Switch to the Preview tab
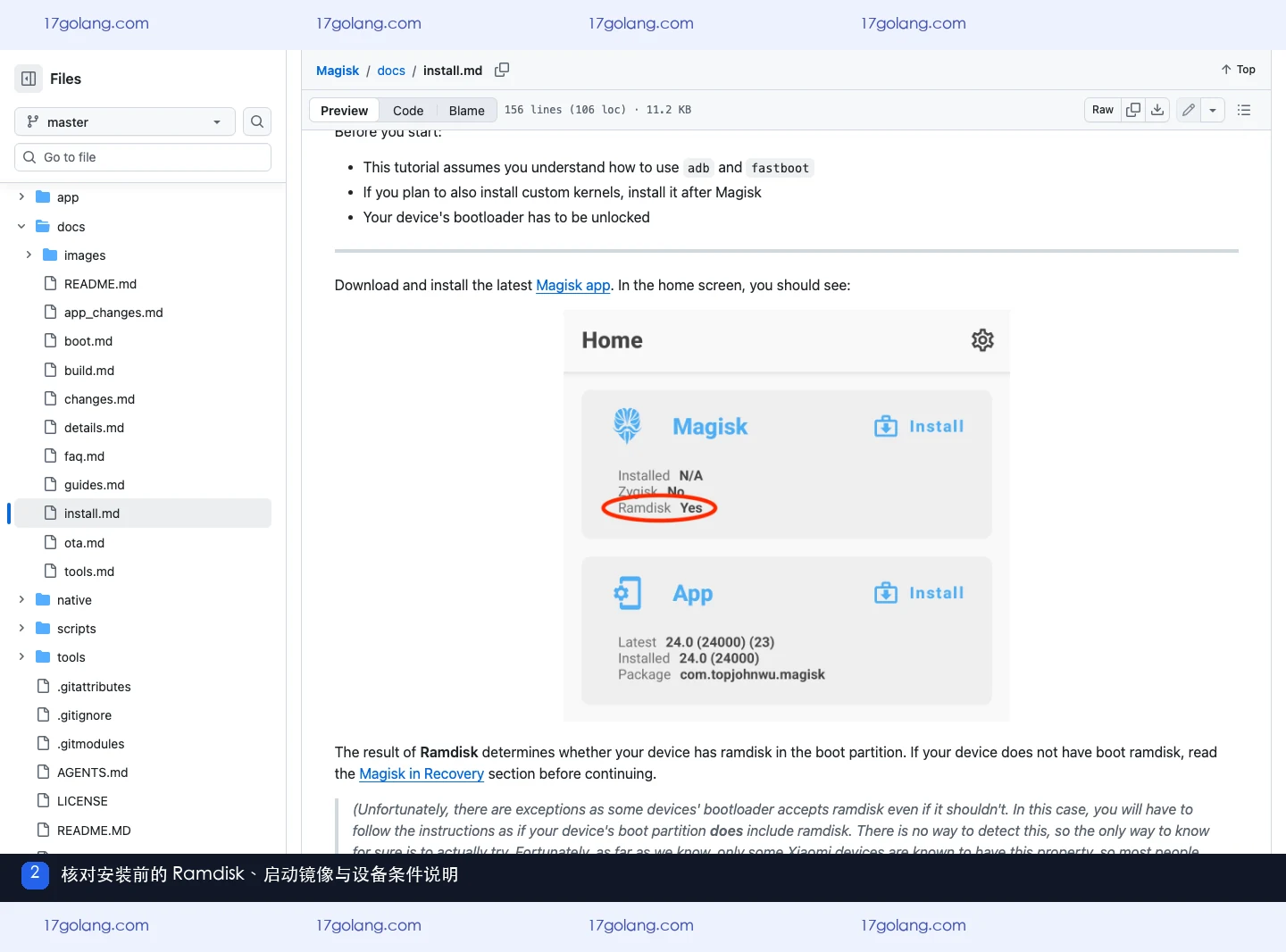 coord(344,111)
